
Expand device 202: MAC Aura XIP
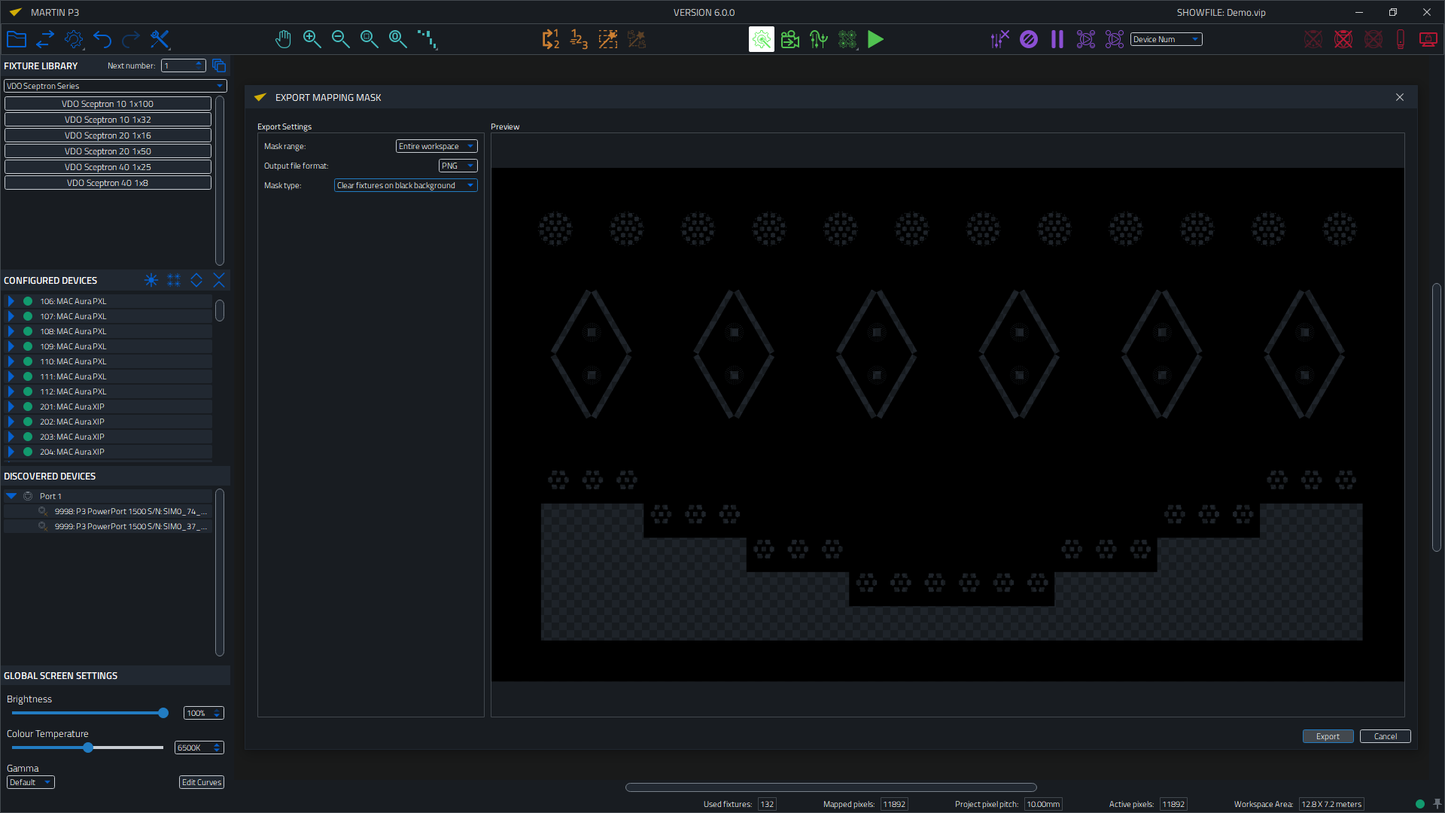11,422
